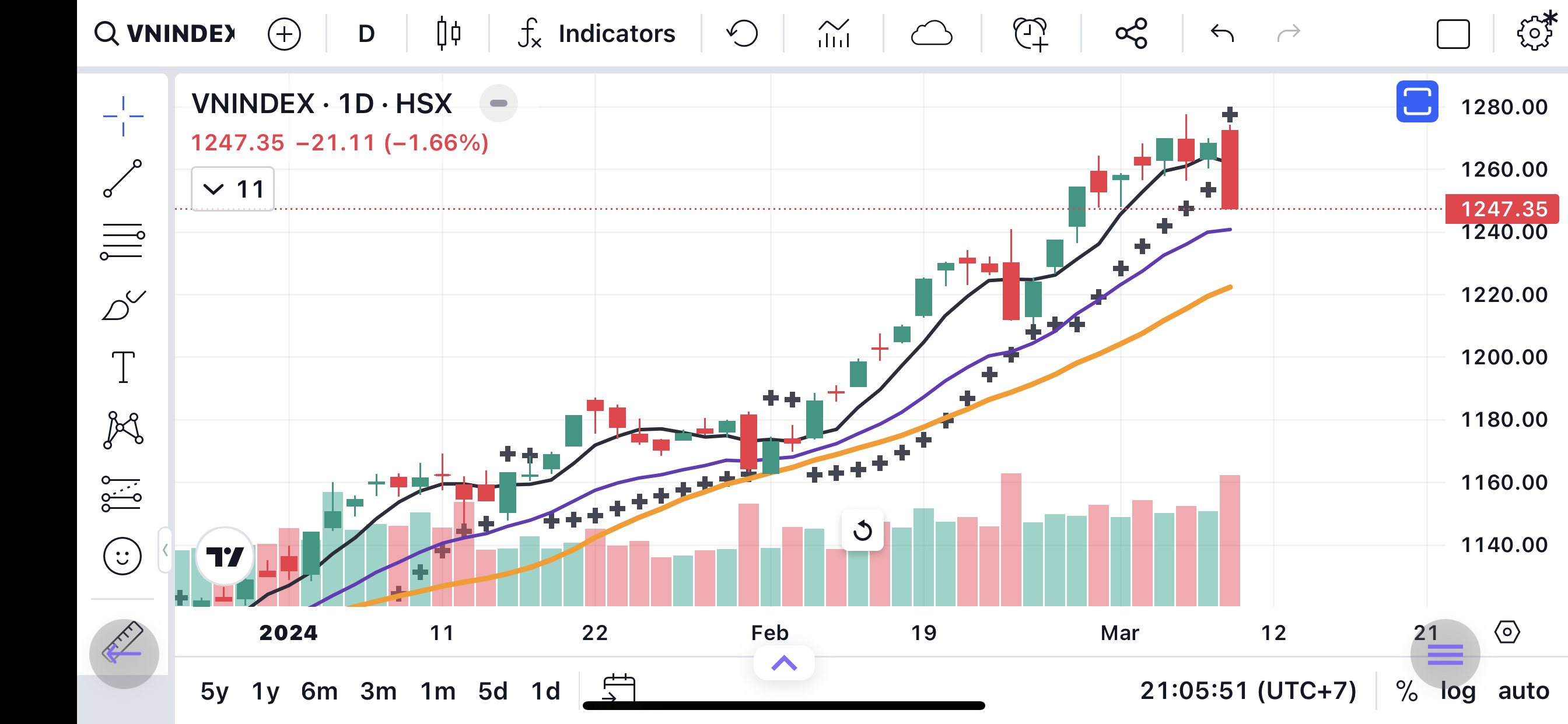Set range to 1d
1568x724 pixels.
545,691
